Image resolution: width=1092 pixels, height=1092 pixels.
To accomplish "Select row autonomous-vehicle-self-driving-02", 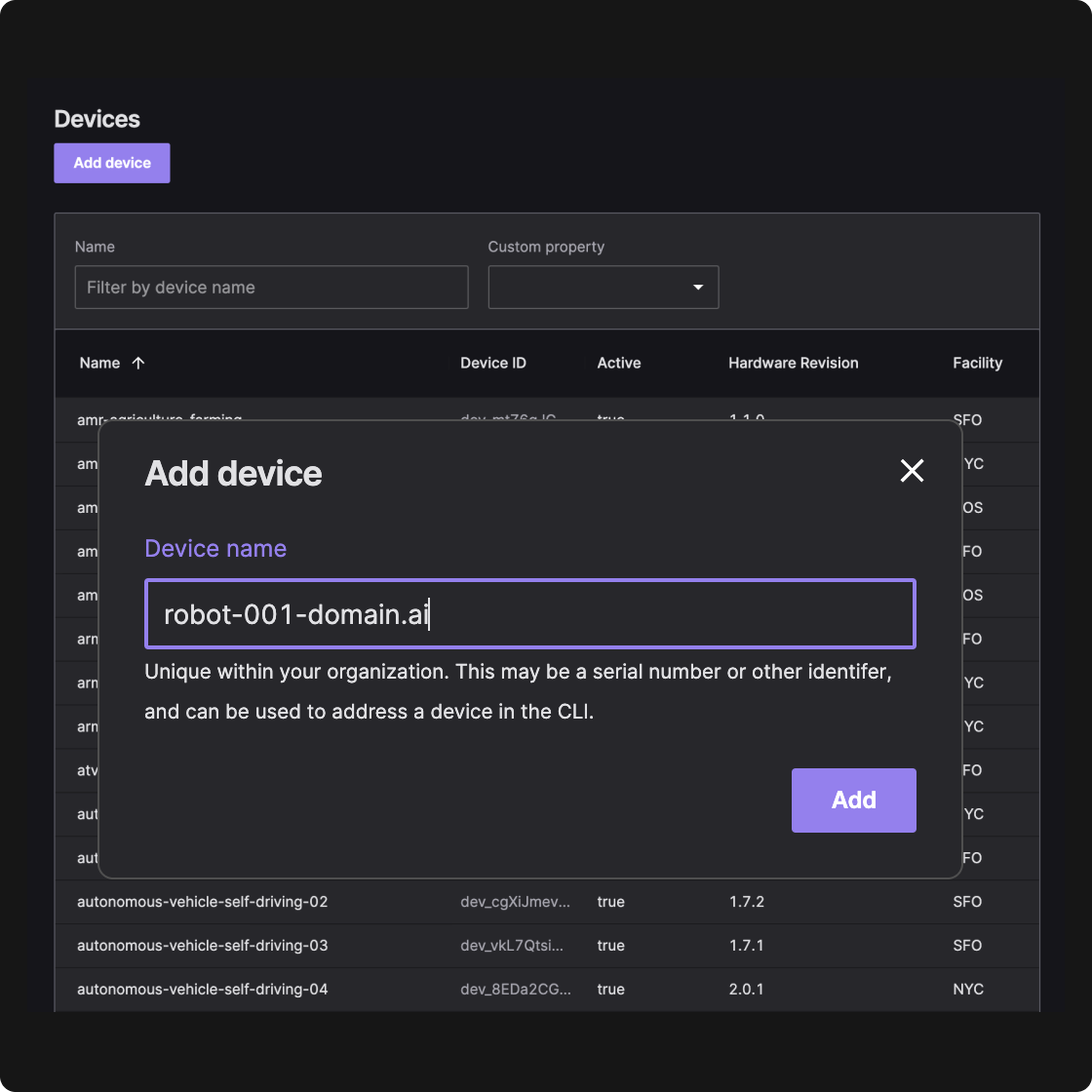I will pos(202,902).
